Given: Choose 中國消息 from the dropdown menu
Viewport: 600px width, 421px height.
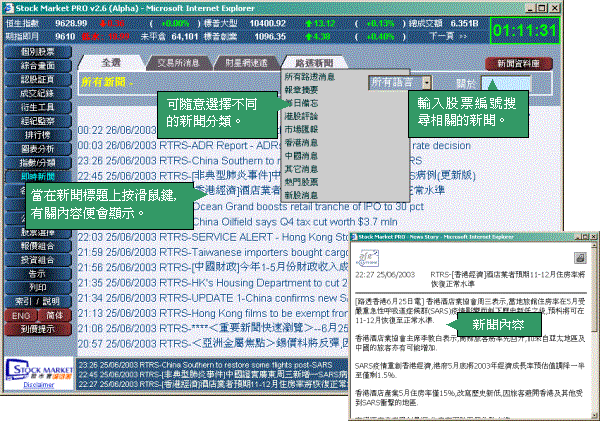Looking at the screenshot, I should click(301, 156).
